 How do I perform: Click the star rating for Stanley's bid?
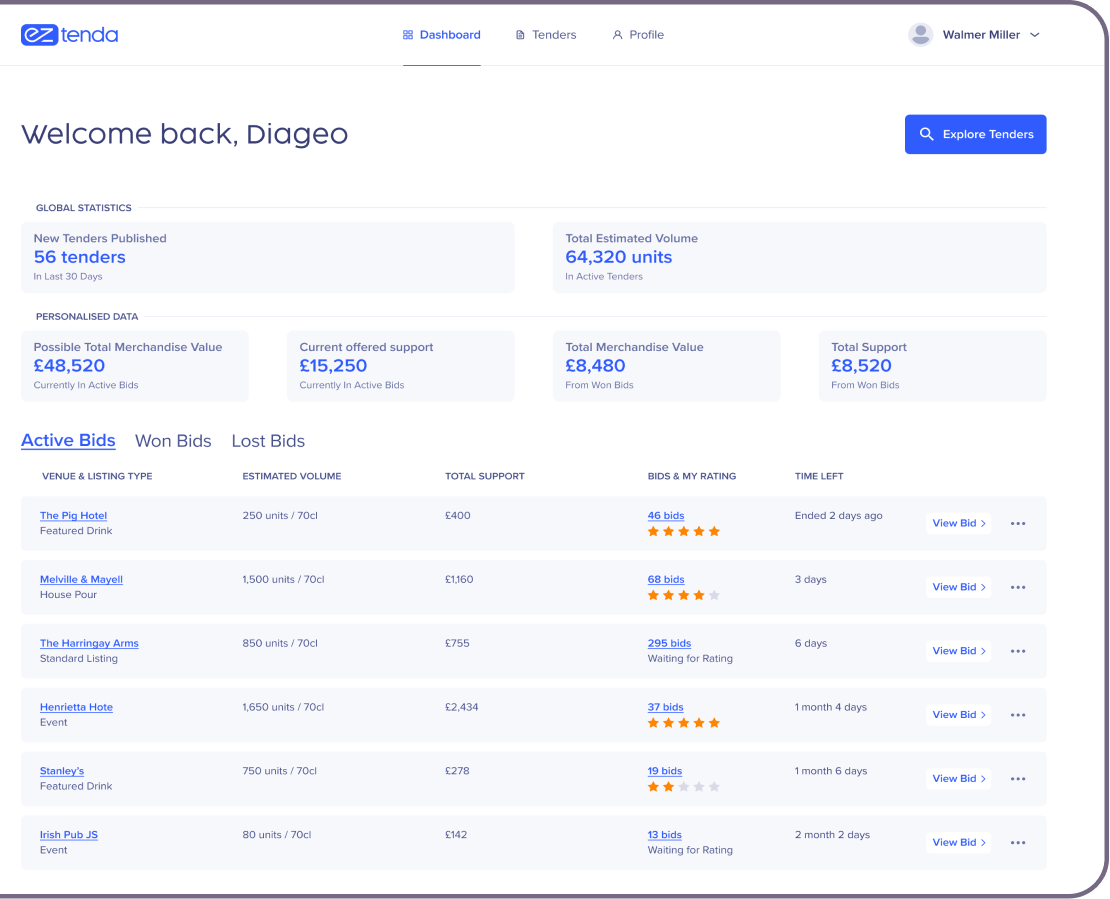click(x=683, y=787)
